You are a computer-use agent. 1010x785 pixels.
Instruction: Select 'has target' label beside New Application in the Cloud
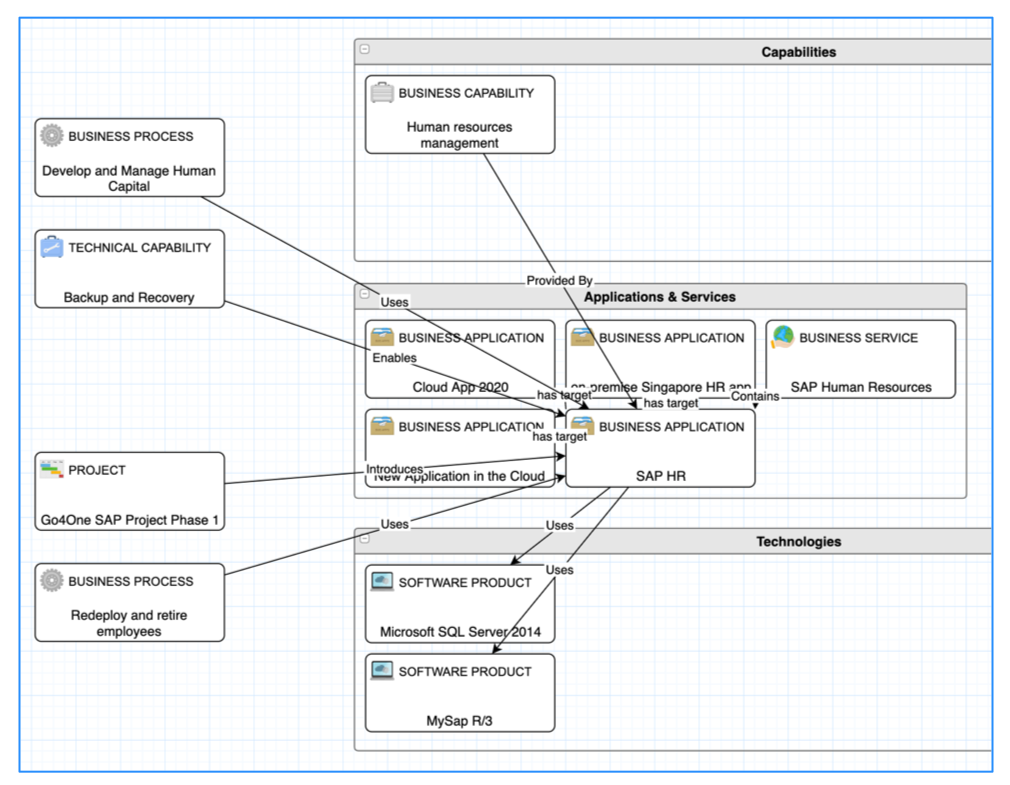[559, 437]
